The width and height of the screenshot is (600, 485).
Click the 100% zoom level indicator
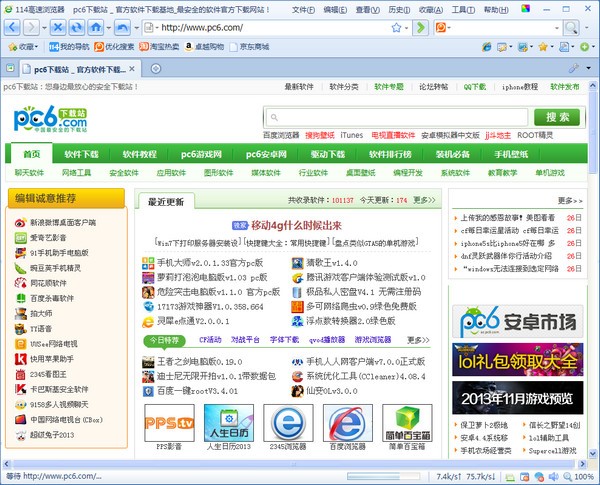(x=584, y=477)
